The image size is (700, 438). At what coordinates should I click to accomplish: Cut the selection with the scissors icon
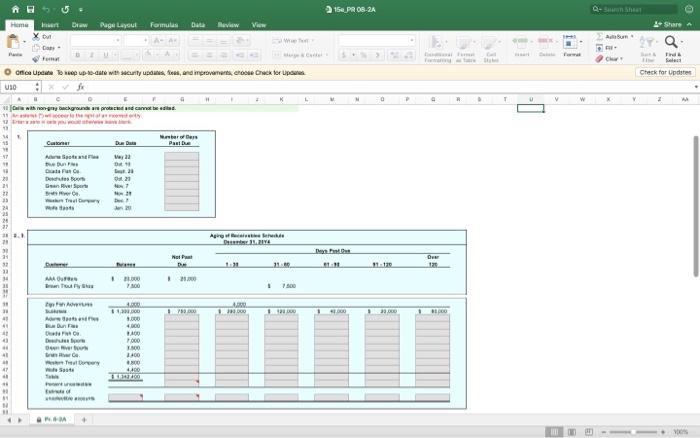(36, 37)
